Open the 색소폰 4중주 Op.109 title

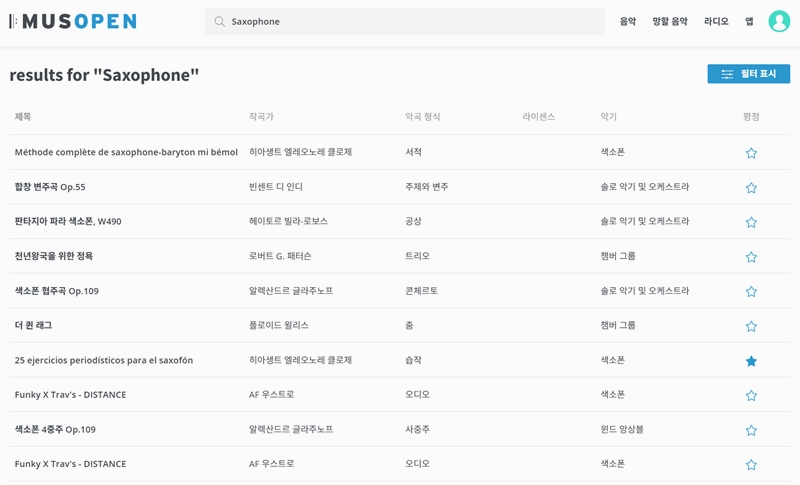pos(55,429)
